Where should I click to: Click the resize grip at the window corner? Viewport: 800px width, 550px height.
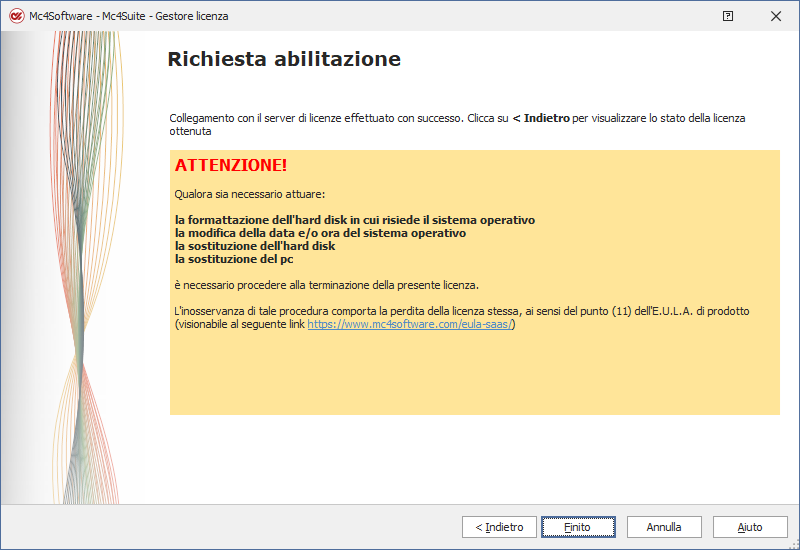(x=795, y=545)
